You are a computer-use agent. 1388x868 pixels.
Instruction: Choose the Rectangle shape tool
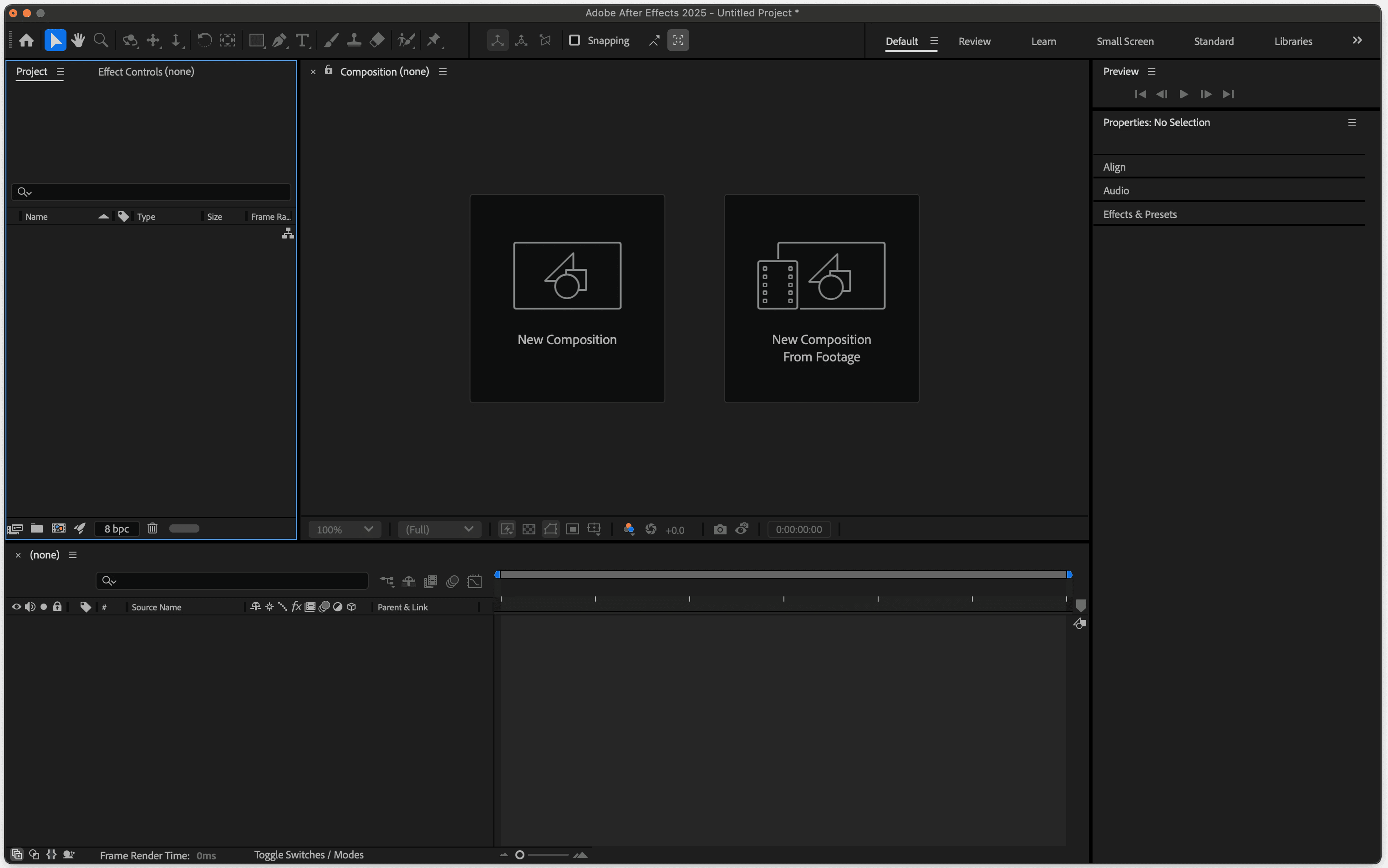point(256,40)
